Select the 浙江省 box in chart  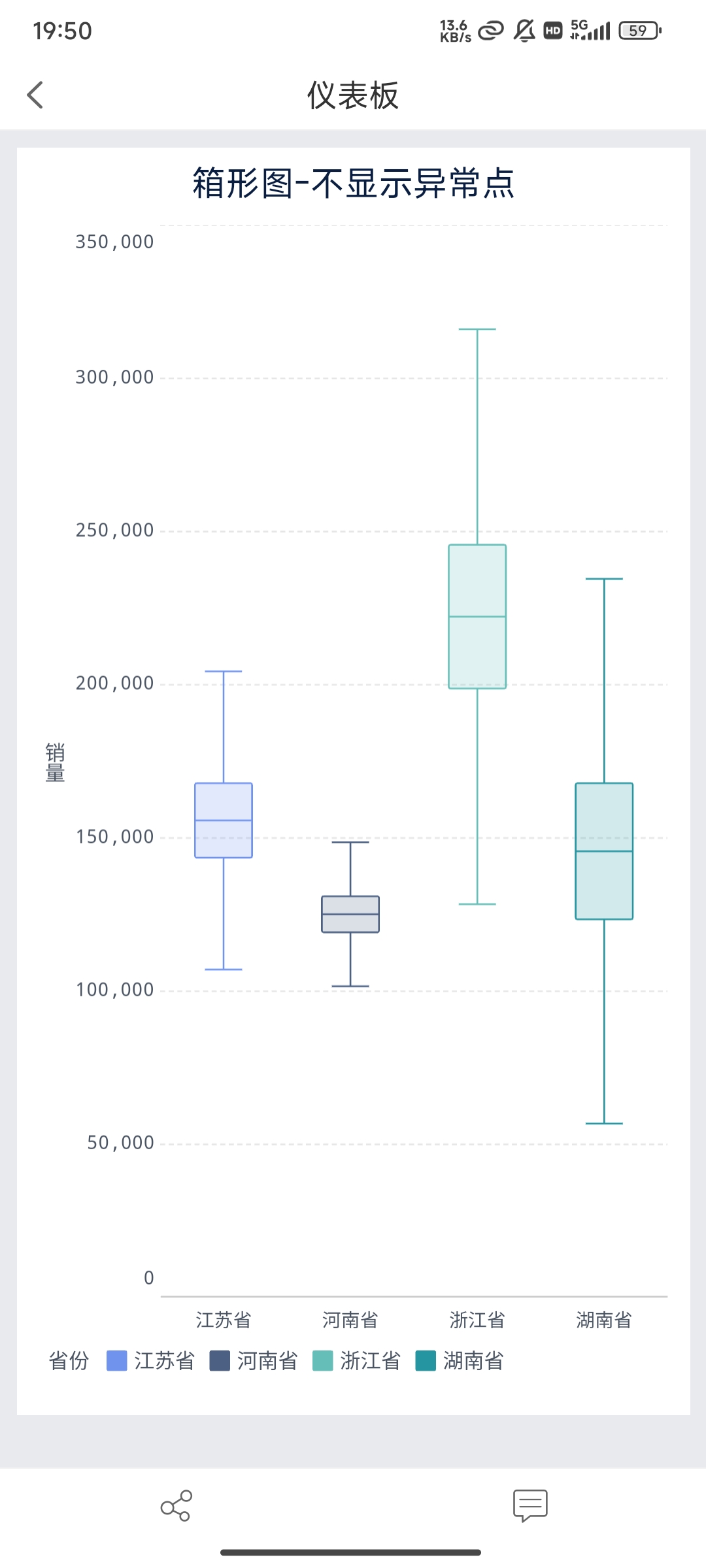[477, 616]
